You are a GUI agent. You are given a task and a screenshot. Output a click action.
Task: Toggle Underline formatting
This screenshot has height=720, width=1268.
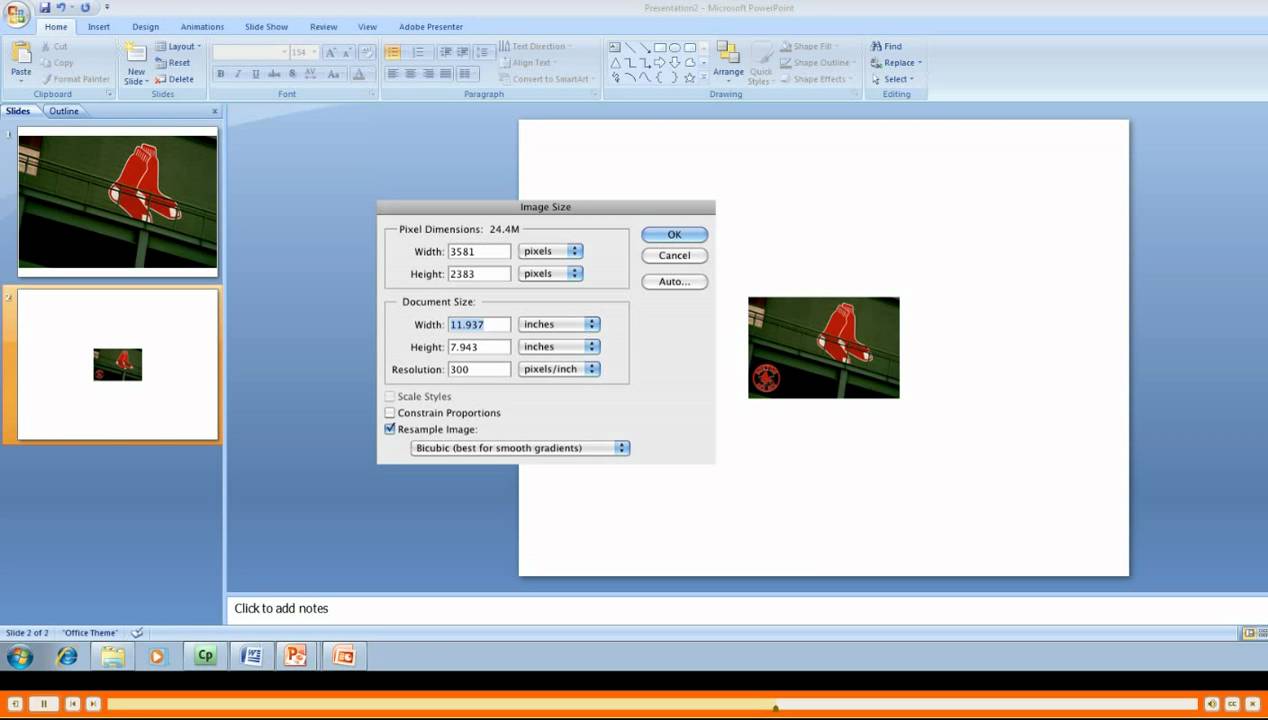tap(256, 74)
